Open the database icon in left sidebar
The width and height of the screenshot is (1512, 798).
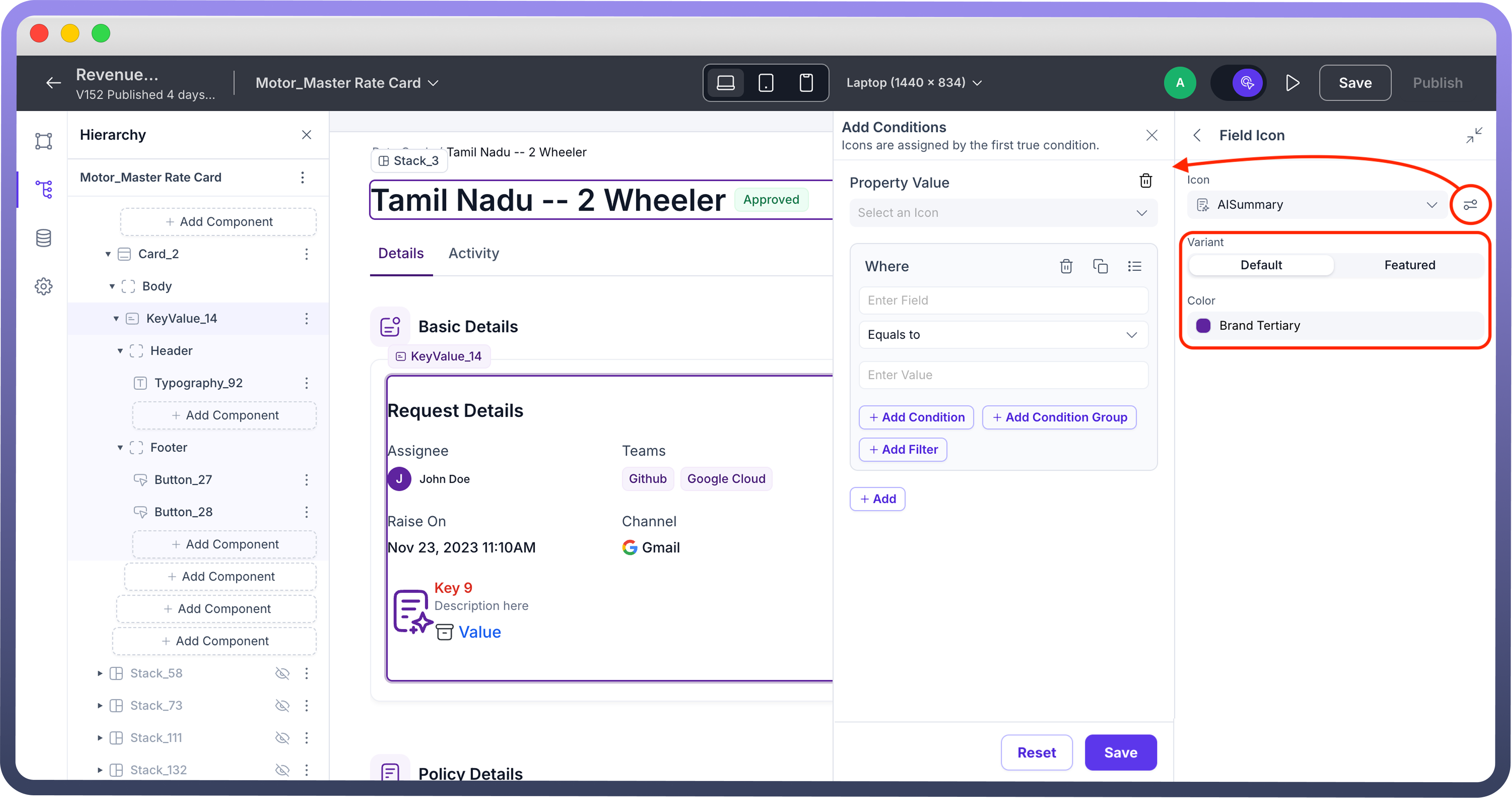44,238
